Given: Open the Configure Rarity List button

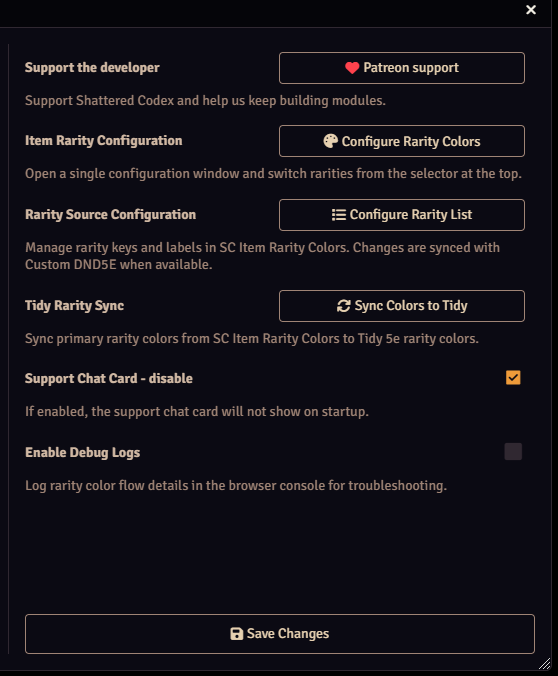Looking at the screenshot, I should pyautogui.click(x=402, y=215).
